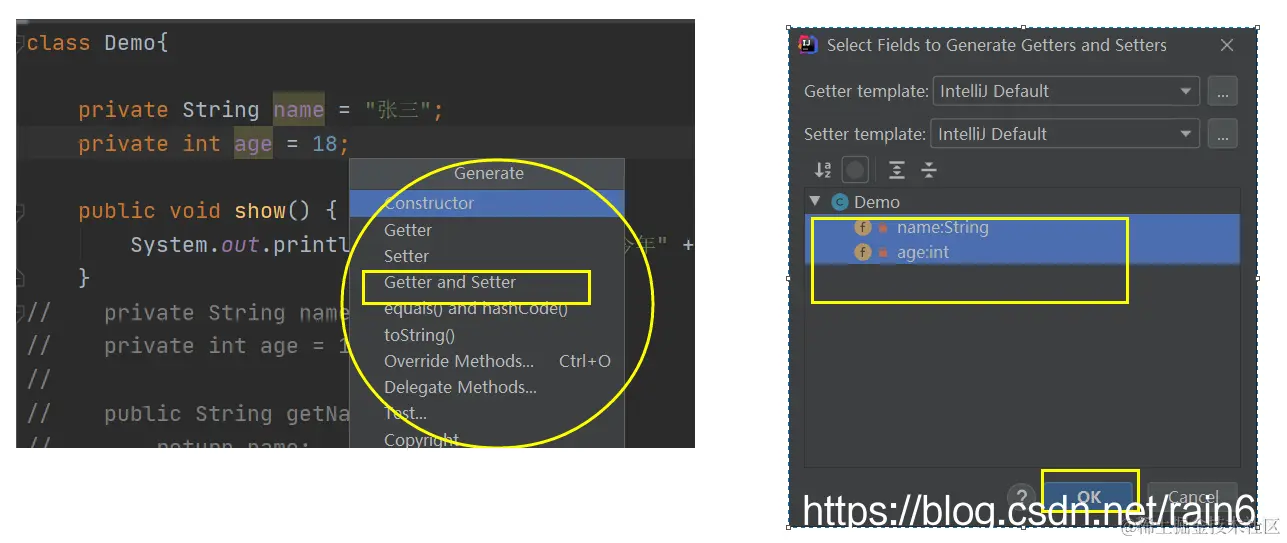Toggle the show classes circle button
1287x543 pixels.
click(855, 170)
